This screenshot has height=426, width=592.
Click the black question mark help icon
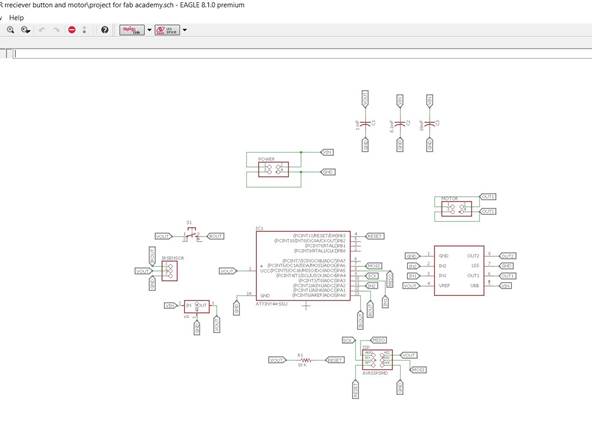pyautogui.click(x=105, y=30)
